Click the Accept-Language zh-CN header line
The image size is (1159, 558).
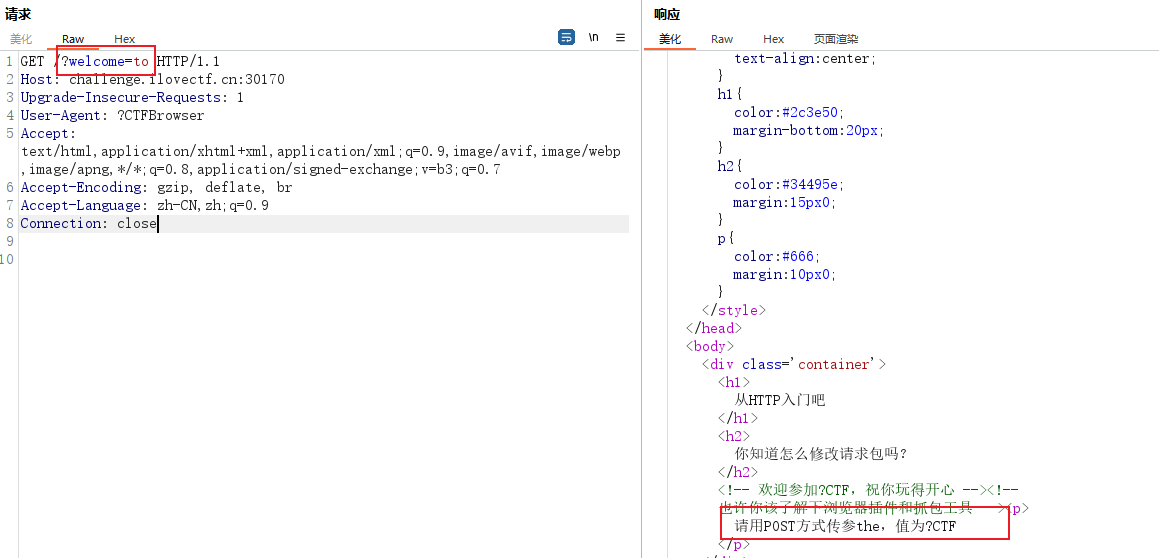pyautogui.click(x=145, y=205)
